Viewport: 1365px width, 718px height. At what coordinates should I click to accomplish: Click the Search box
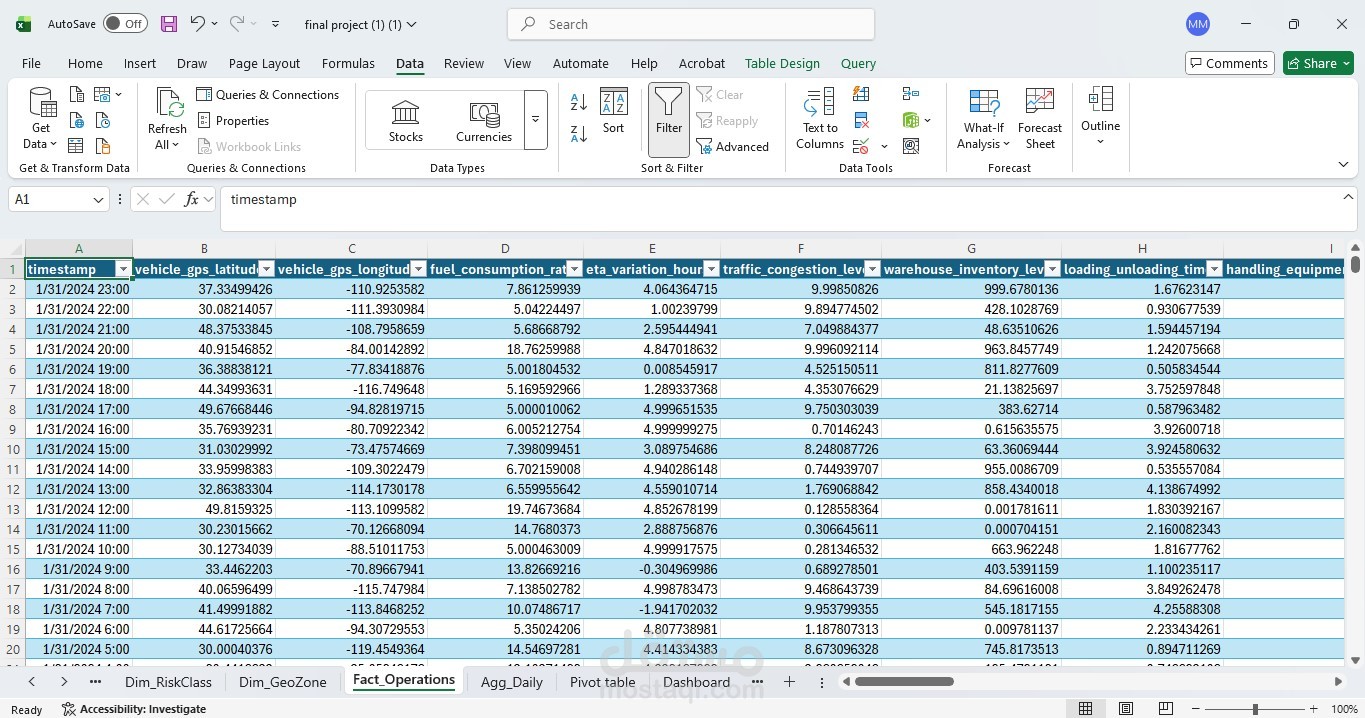click(x=691, y=24)
